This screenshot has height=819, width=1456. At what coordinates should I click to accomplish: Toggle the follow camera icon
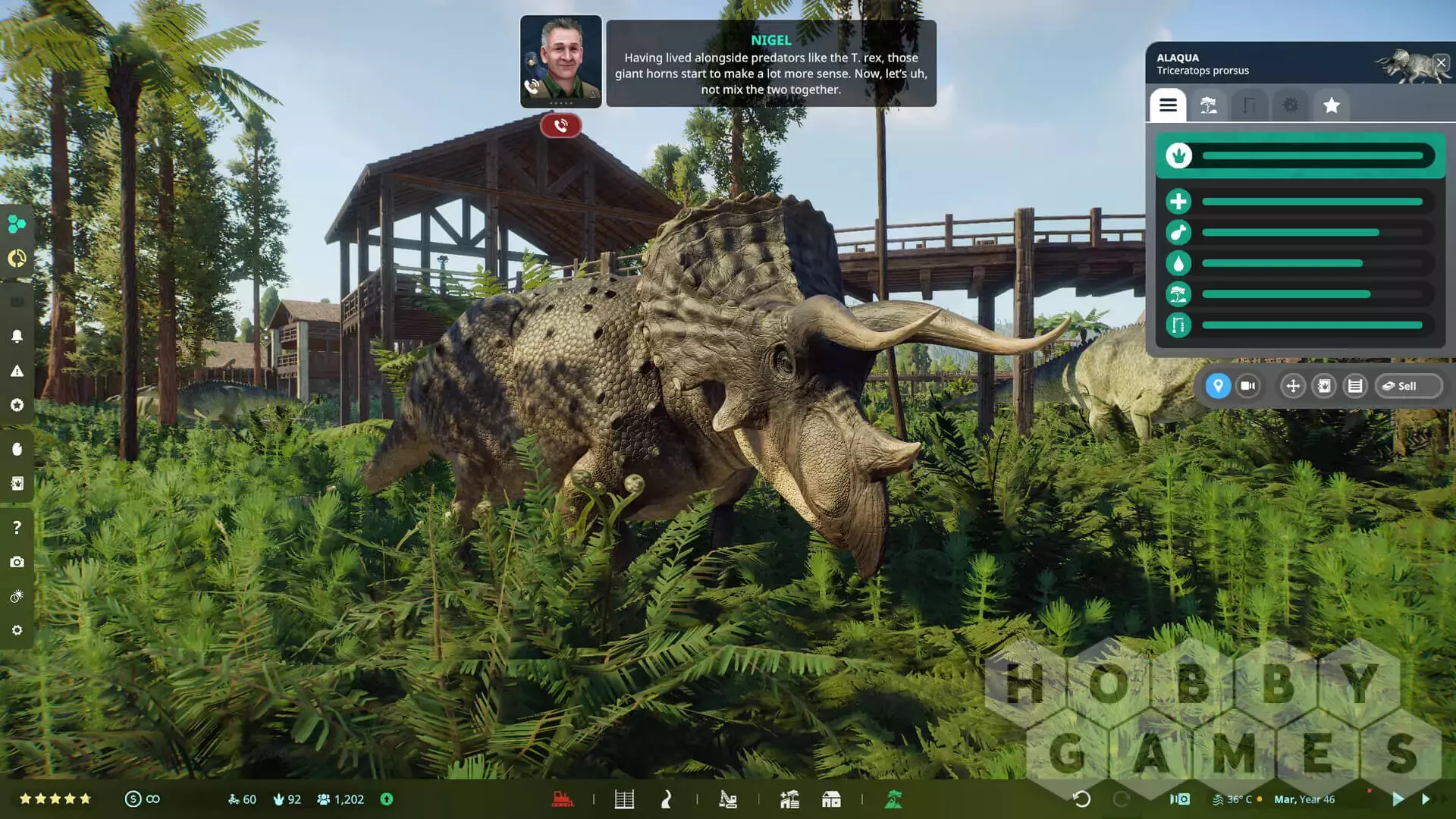coord(1247,386)
